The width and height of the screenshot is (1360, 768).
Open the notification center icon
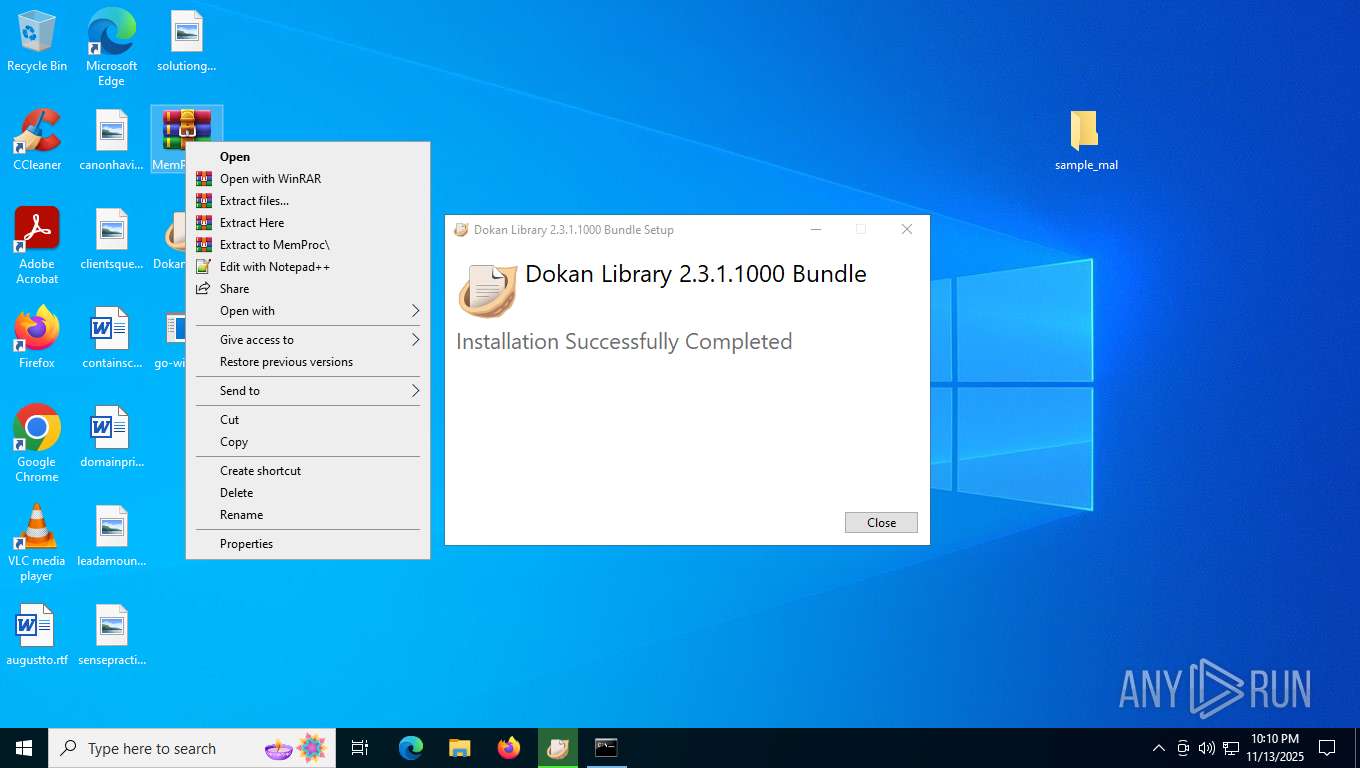tap(1327, 748)
